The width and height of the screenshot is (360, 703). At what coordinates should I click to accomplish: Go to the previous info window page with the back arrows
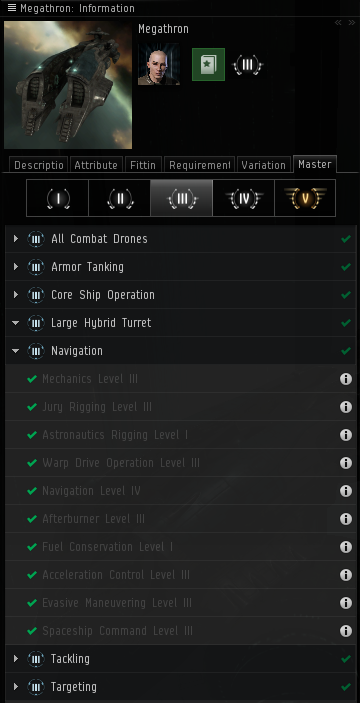coord(338,22)
